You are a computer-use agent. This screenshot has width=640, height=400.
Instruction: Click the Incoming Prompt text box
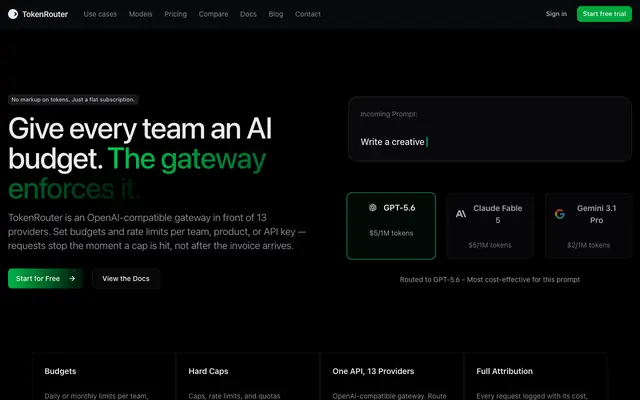pos(490,129)
